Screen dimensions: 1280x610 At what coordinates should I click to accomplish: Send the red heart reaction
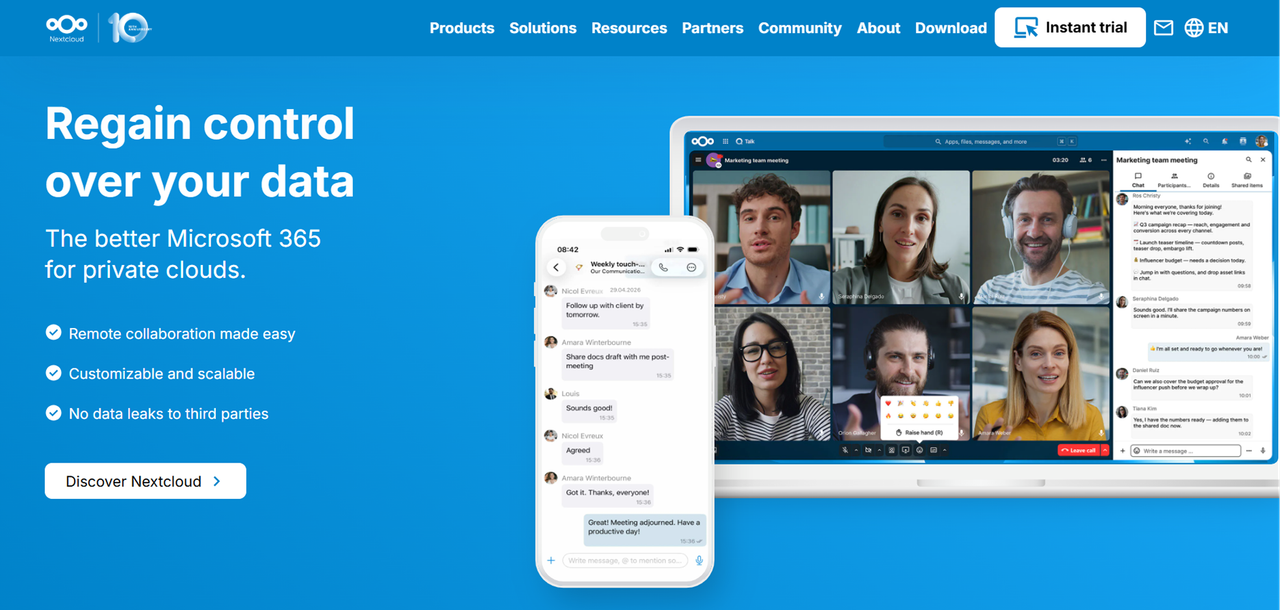point(888,403)
